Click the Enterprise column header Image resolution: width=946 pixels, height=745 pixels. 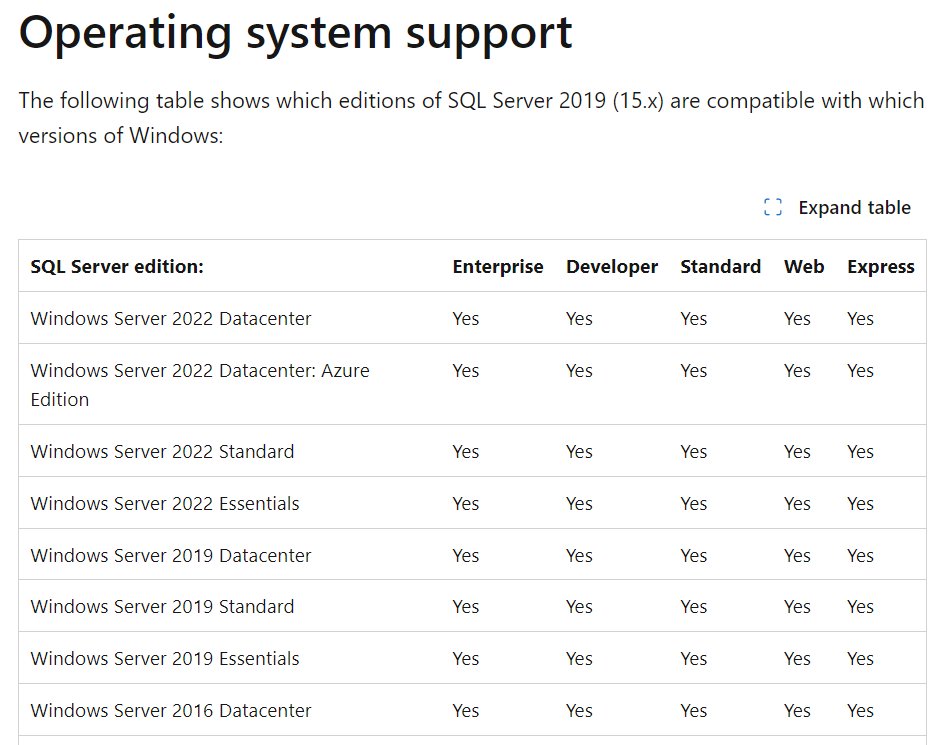(498, 267)
